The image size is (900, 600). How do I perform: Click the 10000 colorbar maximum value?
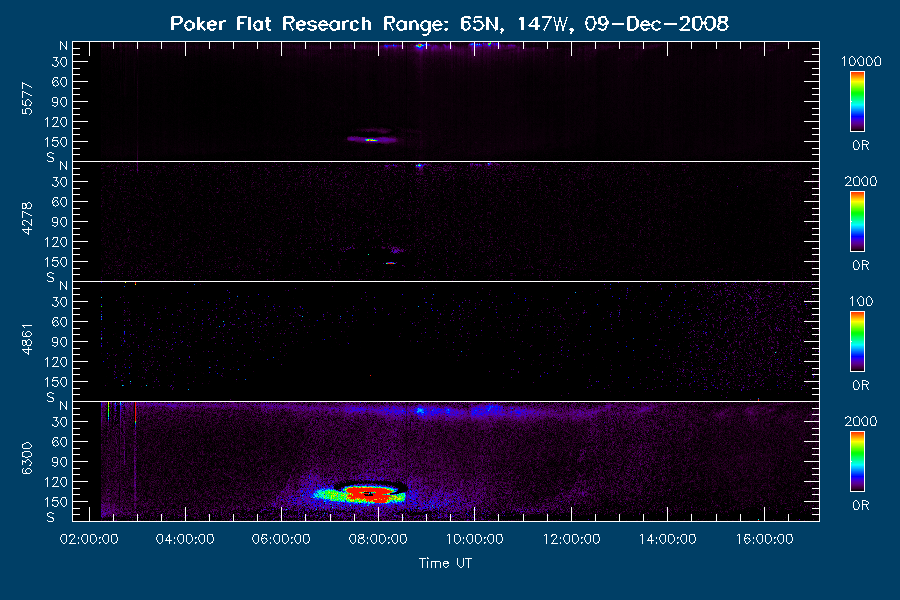click(x=861, y=61)
